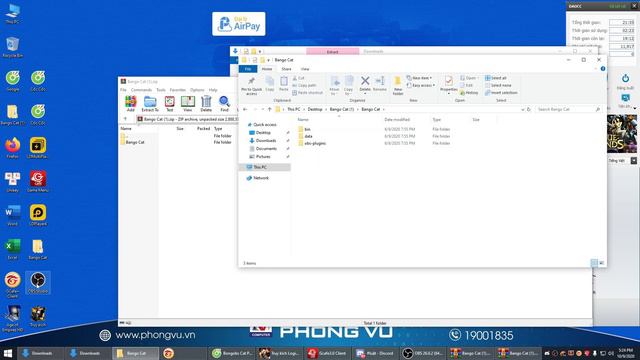Click Select all in Explorer ribbon
The width and height of the screenshot is (640, 360).
point(496,78)
